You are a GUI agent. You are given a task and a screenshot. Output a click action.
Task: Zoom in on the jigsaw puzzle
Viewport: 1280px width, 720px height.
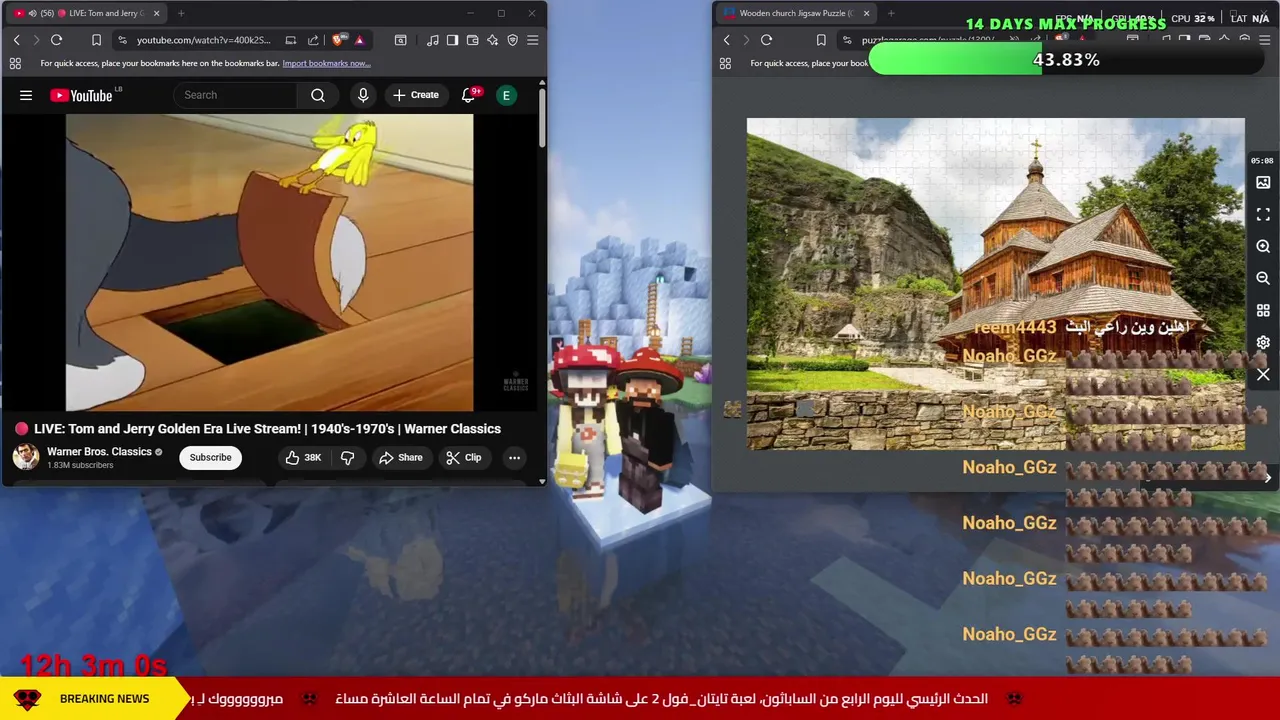tap(1263, 247)
